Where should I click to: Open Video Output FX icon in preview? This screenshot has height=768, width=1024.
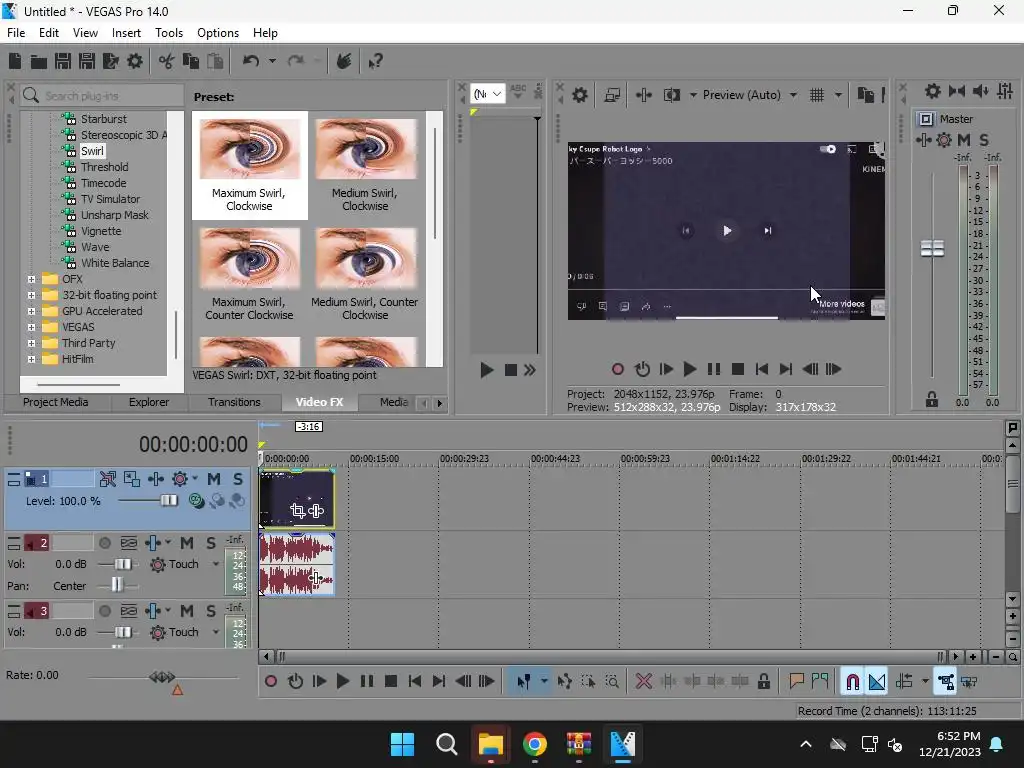point(643,95)
